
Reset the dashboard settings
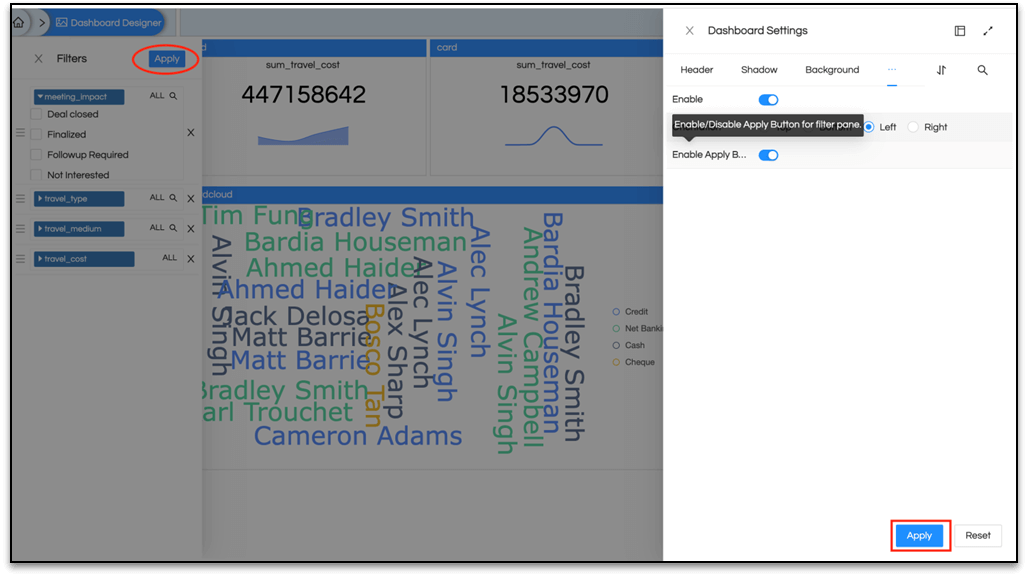tap(978, 535)
